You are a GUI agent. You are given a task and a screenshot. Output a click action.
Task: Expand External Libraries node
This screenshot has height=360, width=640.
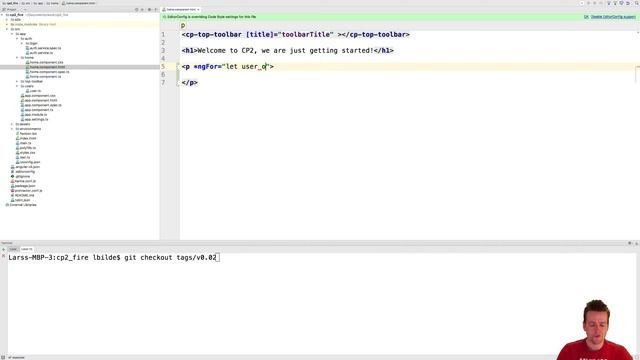pos(21,205)
